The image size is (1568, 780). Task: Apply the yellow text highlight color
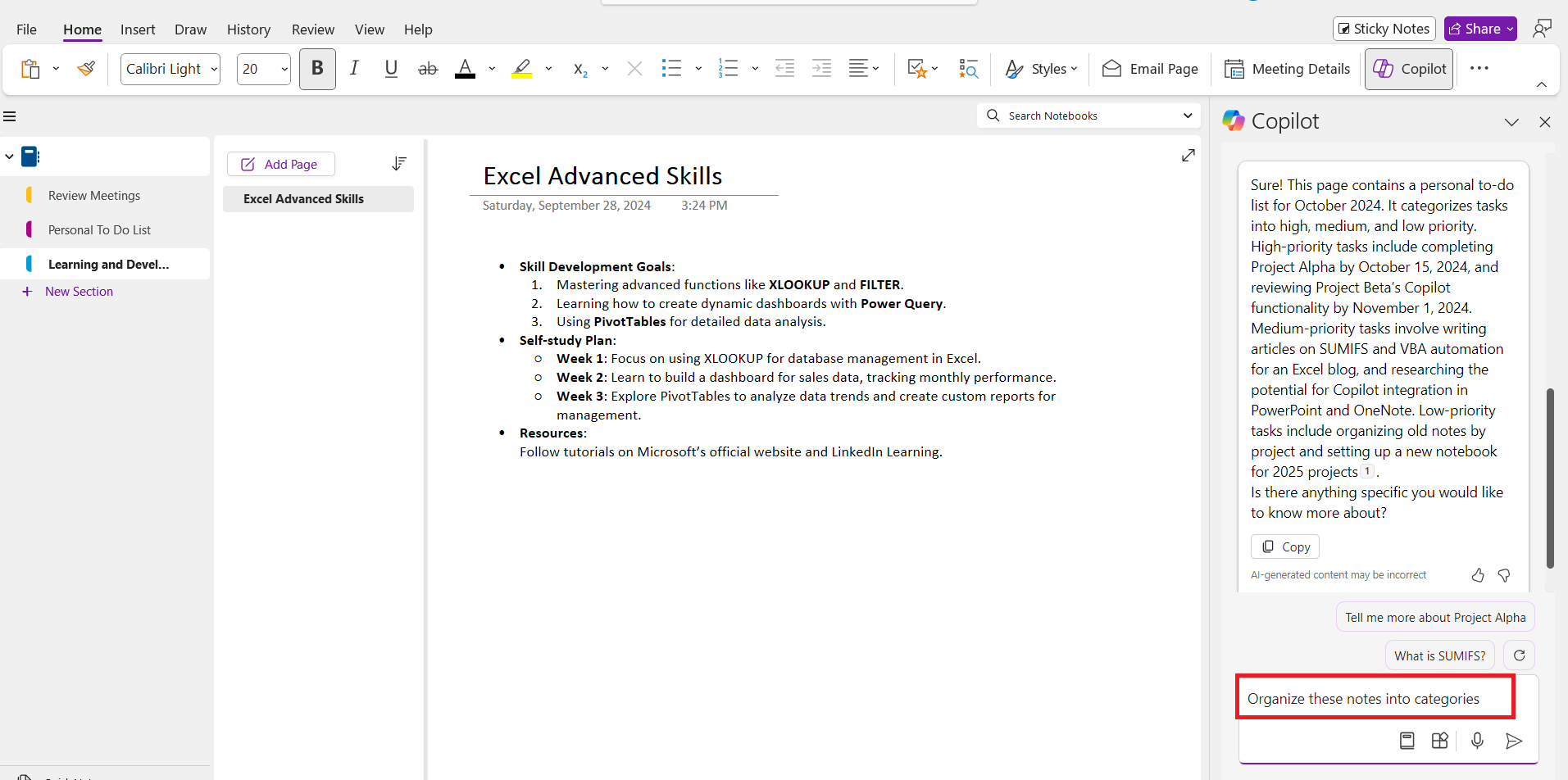tap(521, 69)
